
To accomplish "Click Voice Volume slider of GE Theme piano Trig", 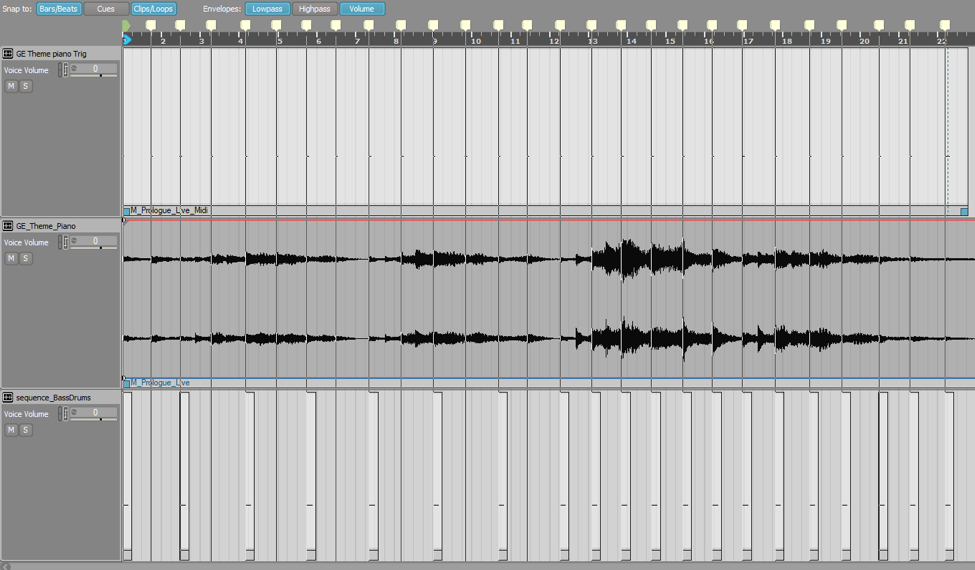I will tap(94, 75).
